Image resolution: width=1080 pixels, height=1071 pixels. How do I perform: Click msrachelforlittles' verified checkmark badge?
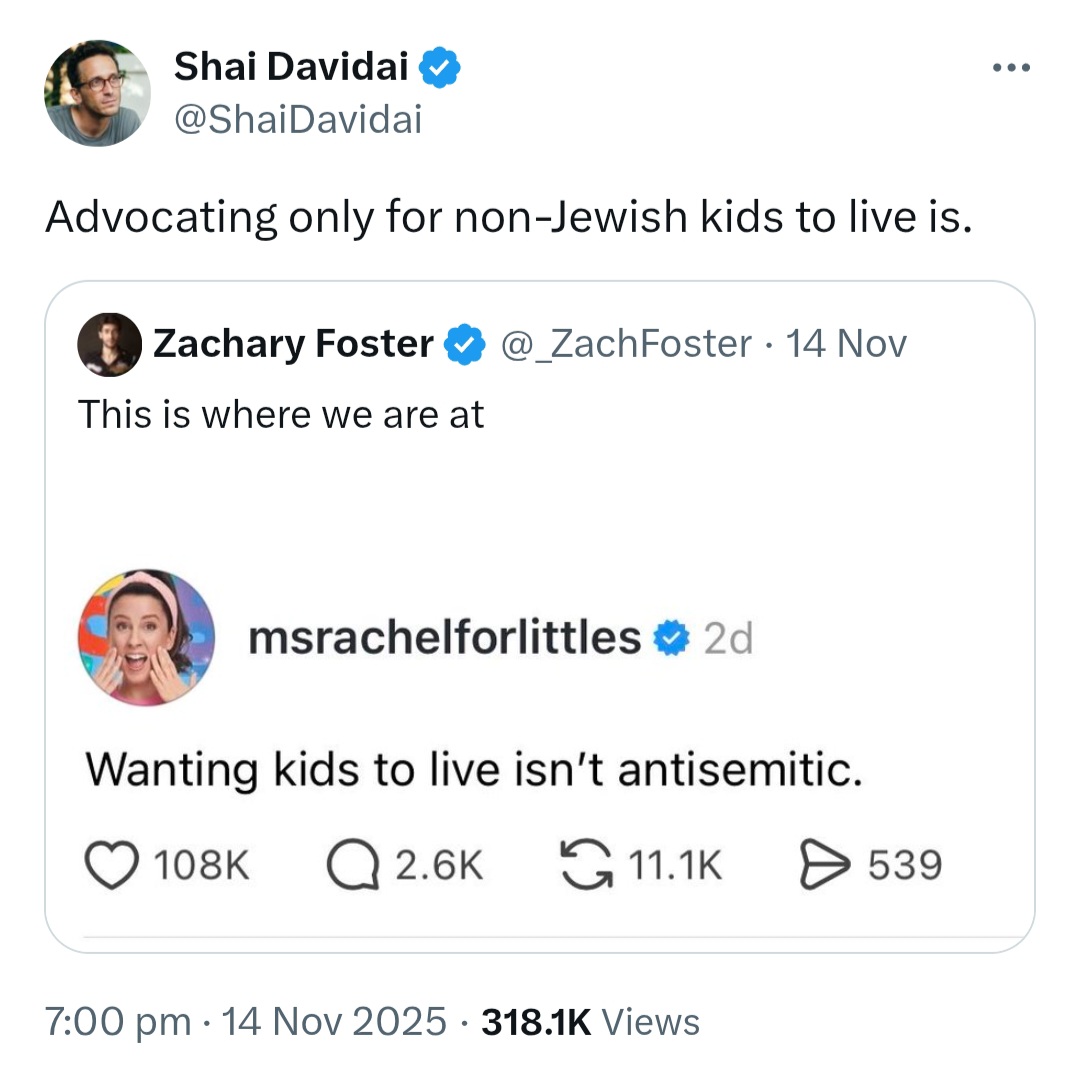pyautogui.click(x=671, y=637)
